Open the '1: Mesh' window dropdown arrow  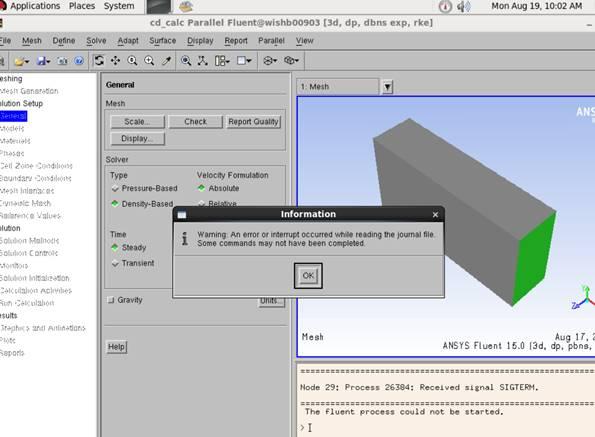pos(387,87)
